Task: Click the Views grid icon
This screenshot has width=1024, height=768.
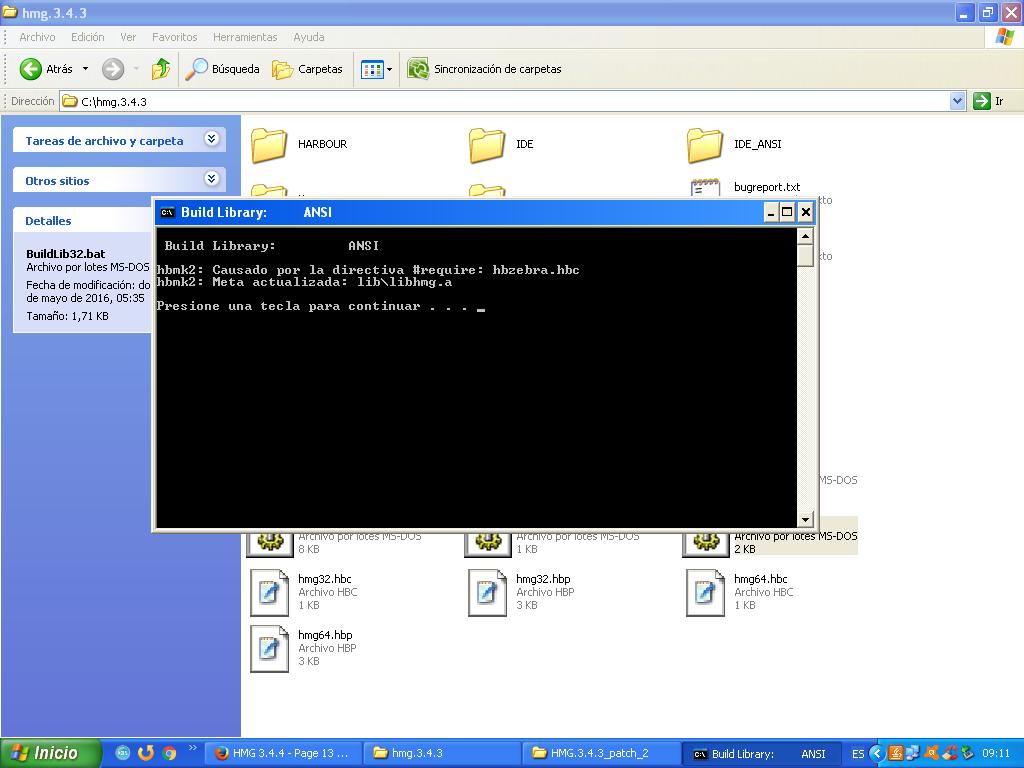Action: click(372, 69)
